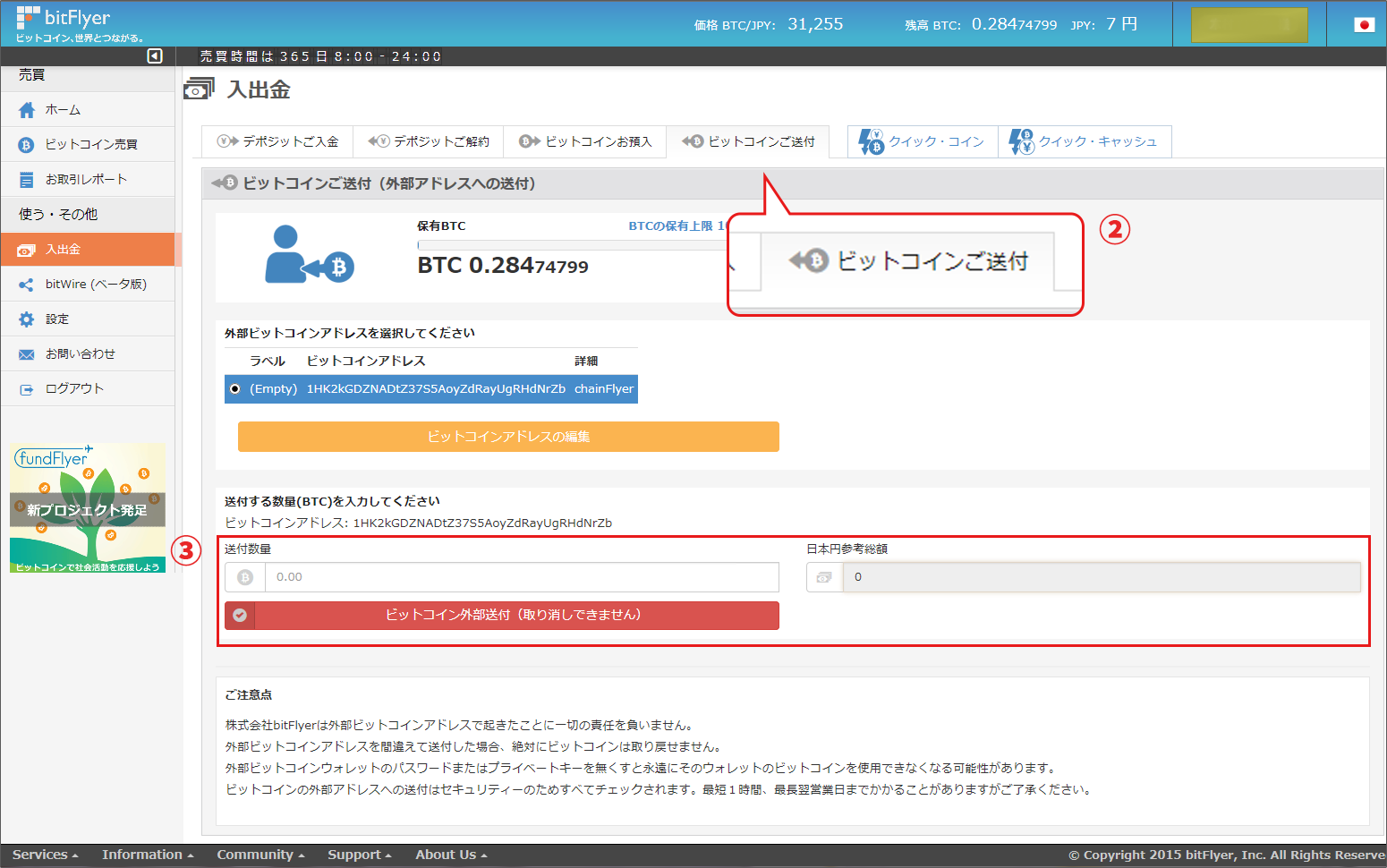Click the JPY balance 7 円
The image size is (1387, 868).
1122,24
